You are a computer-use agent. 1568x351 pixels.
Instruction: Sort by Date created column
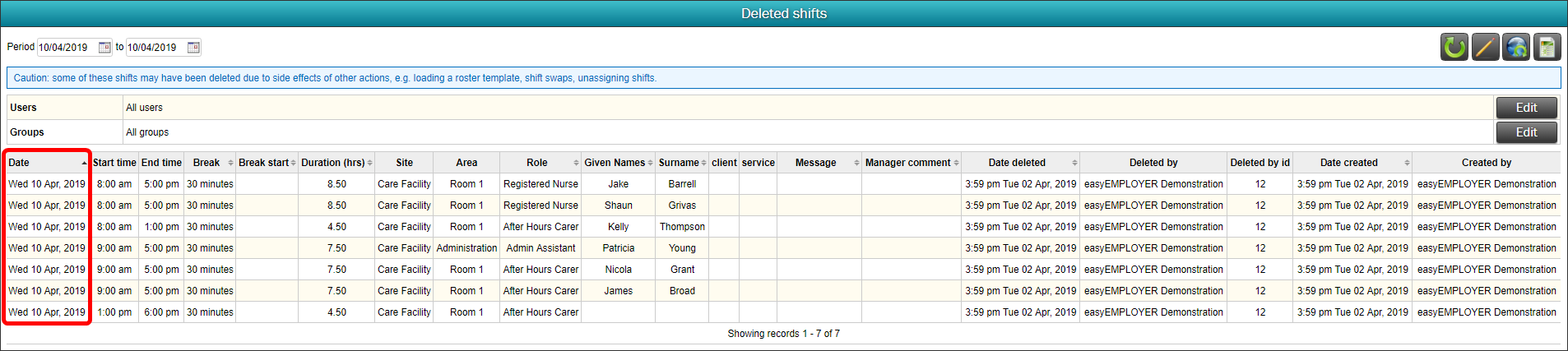[x=1352, y=163]
